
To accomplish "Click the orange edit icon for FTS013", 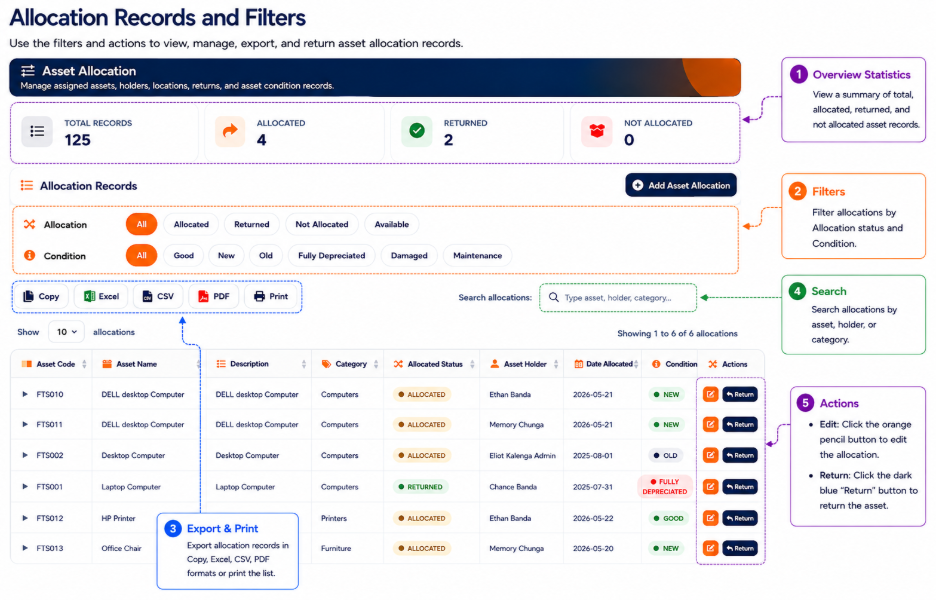I will [710, 548].
